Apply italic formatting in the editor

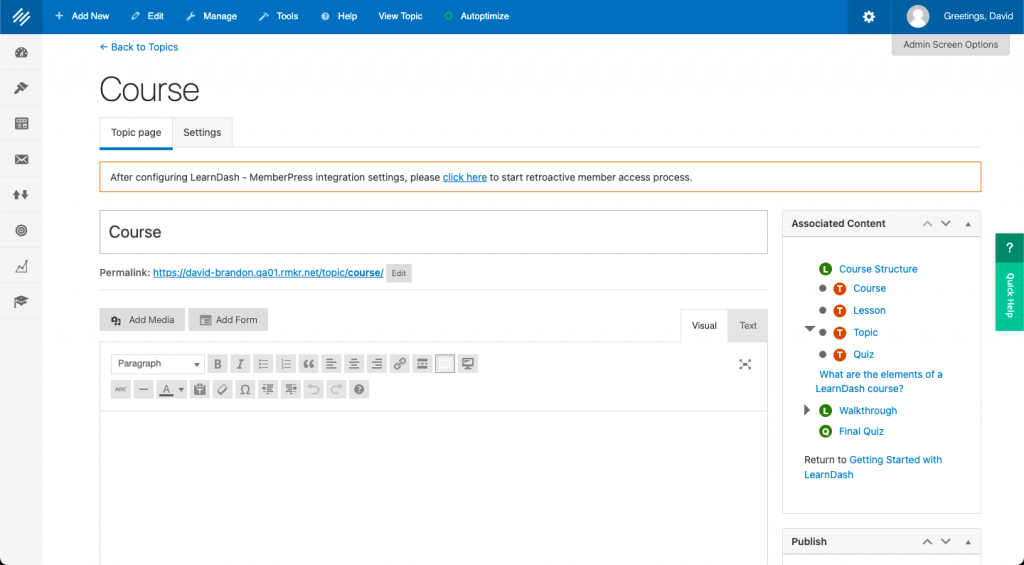(239, 364)
